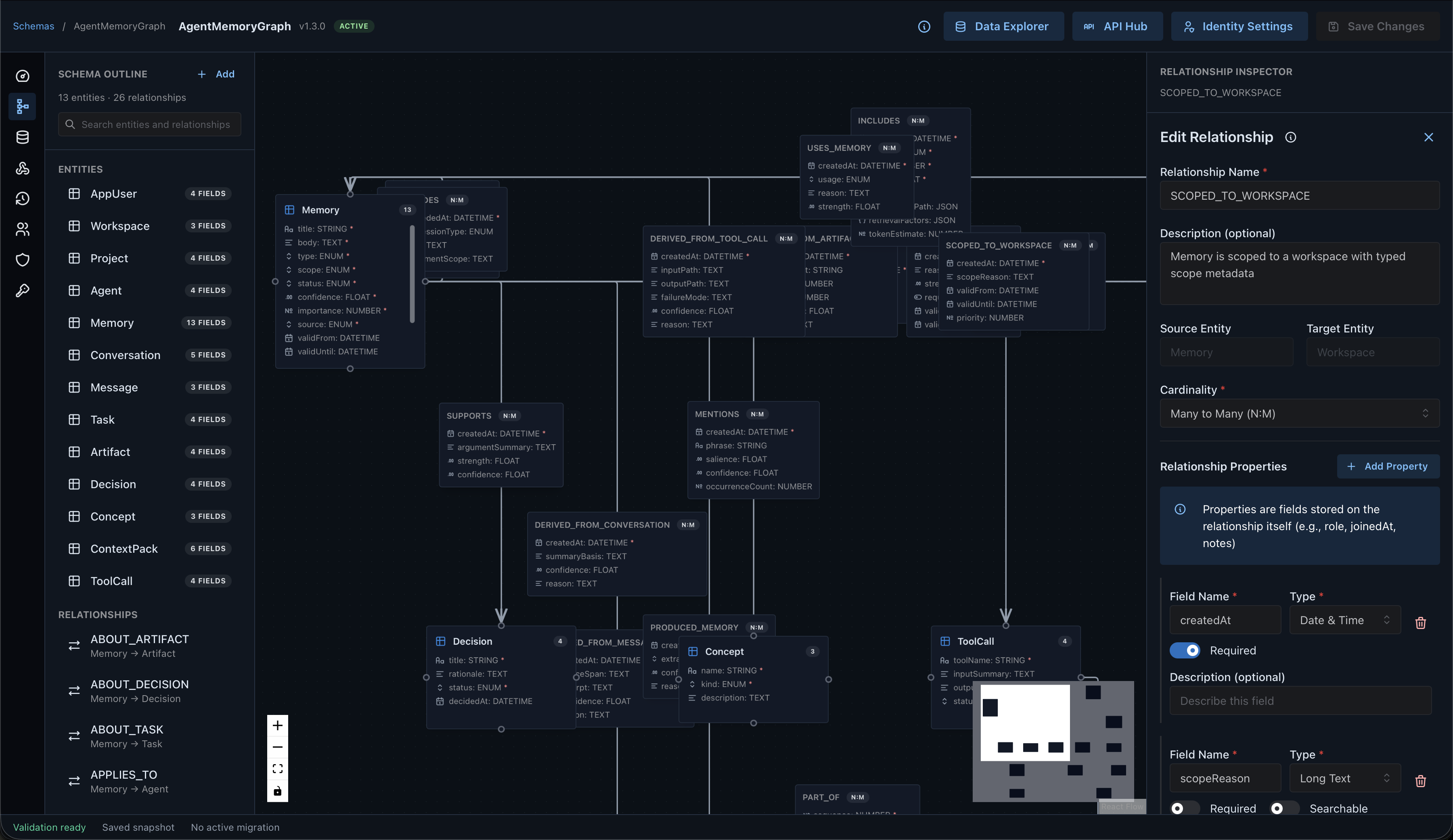Open Identity Settings
The image size is (1453, 840).
pos(1239,27)
